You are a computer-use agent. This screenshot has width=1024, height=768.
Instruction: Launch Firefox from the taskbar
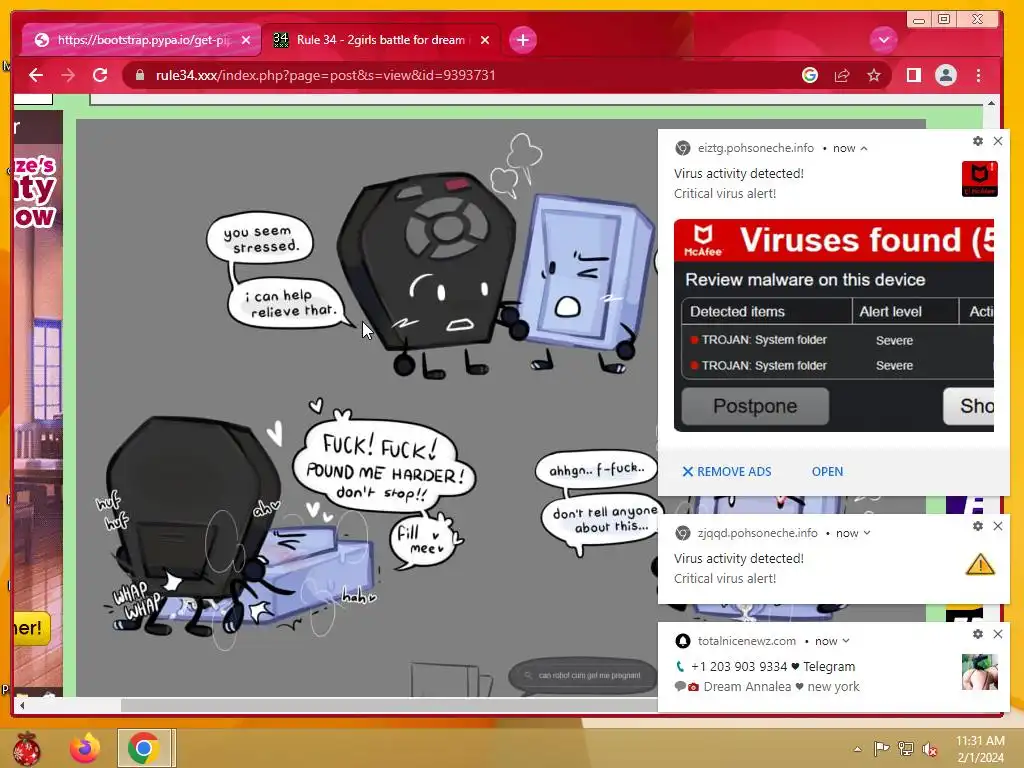tap(85, 748)
